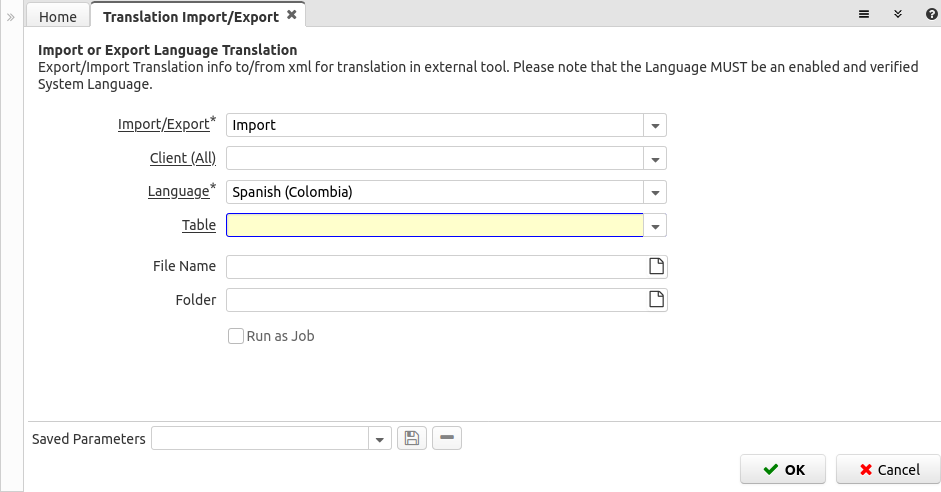Expand the left sidebar with double arrow
This screenshot has width=941, height=492.
click(x=11, y=17)
